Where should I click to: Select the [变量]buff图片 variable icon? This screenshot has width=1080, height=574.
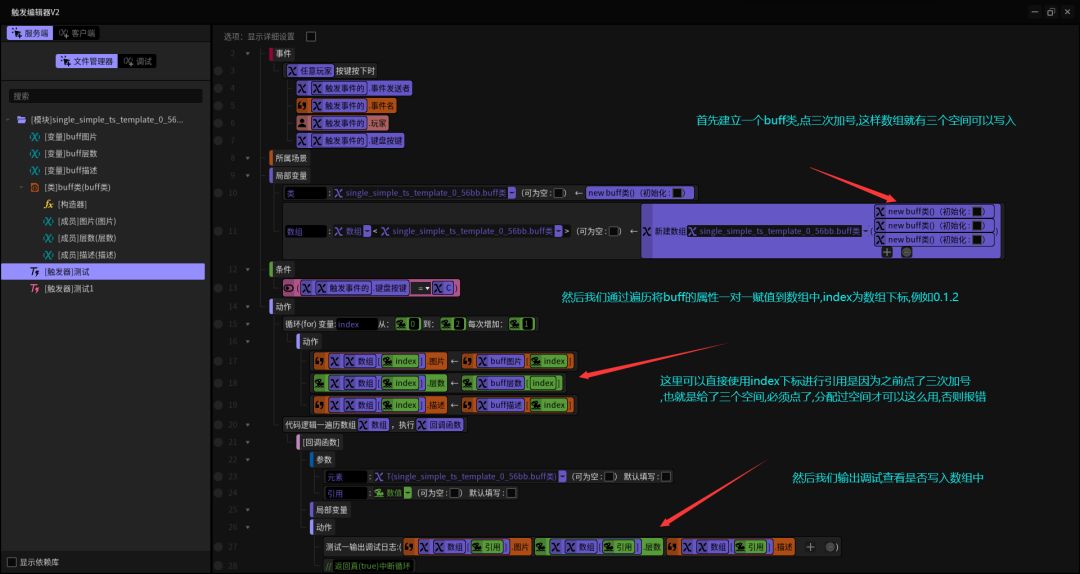point(34,136)
